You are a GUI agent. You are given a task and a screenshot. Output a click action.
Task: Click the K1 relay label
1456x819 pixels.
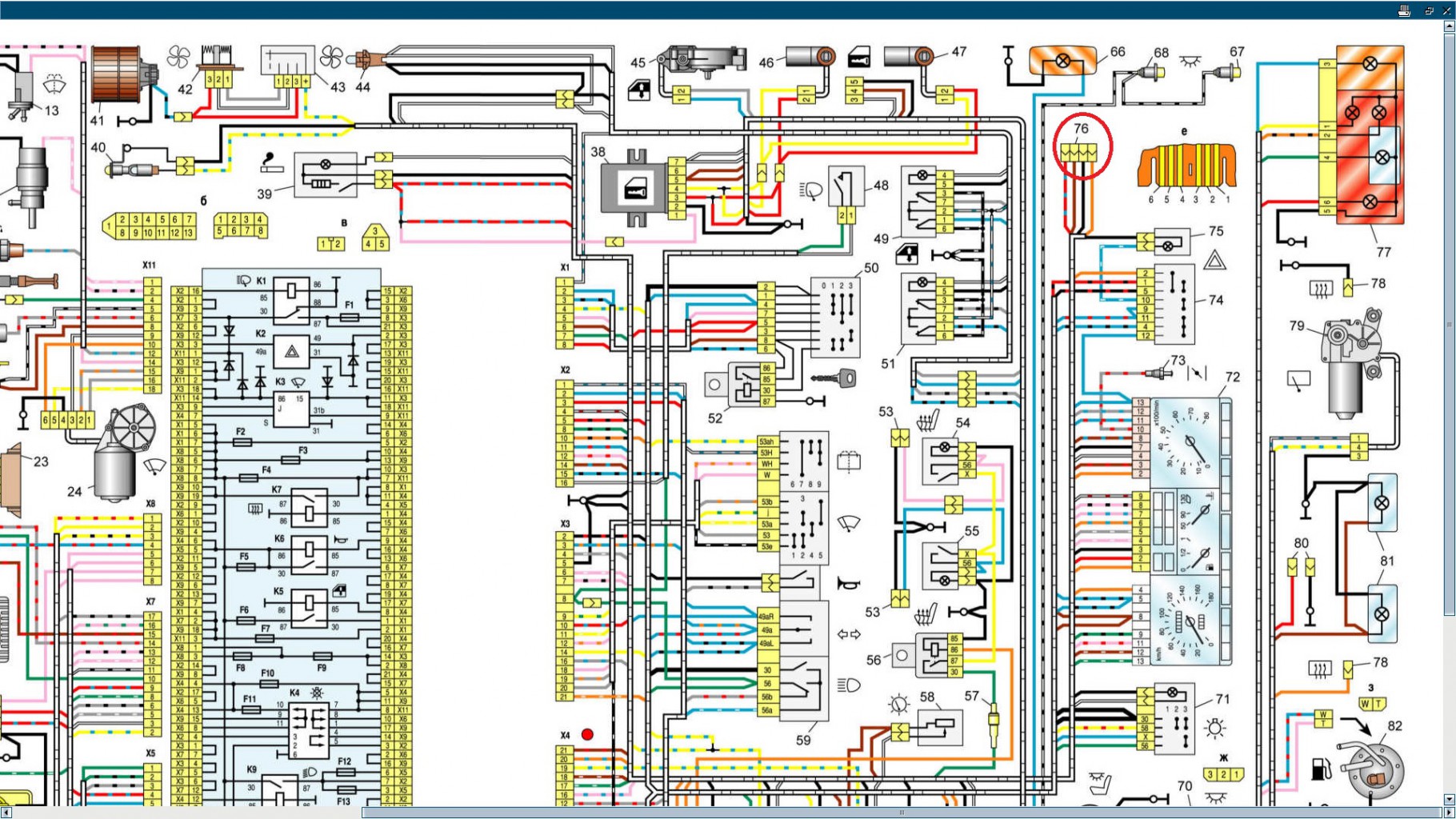[261, 281]
